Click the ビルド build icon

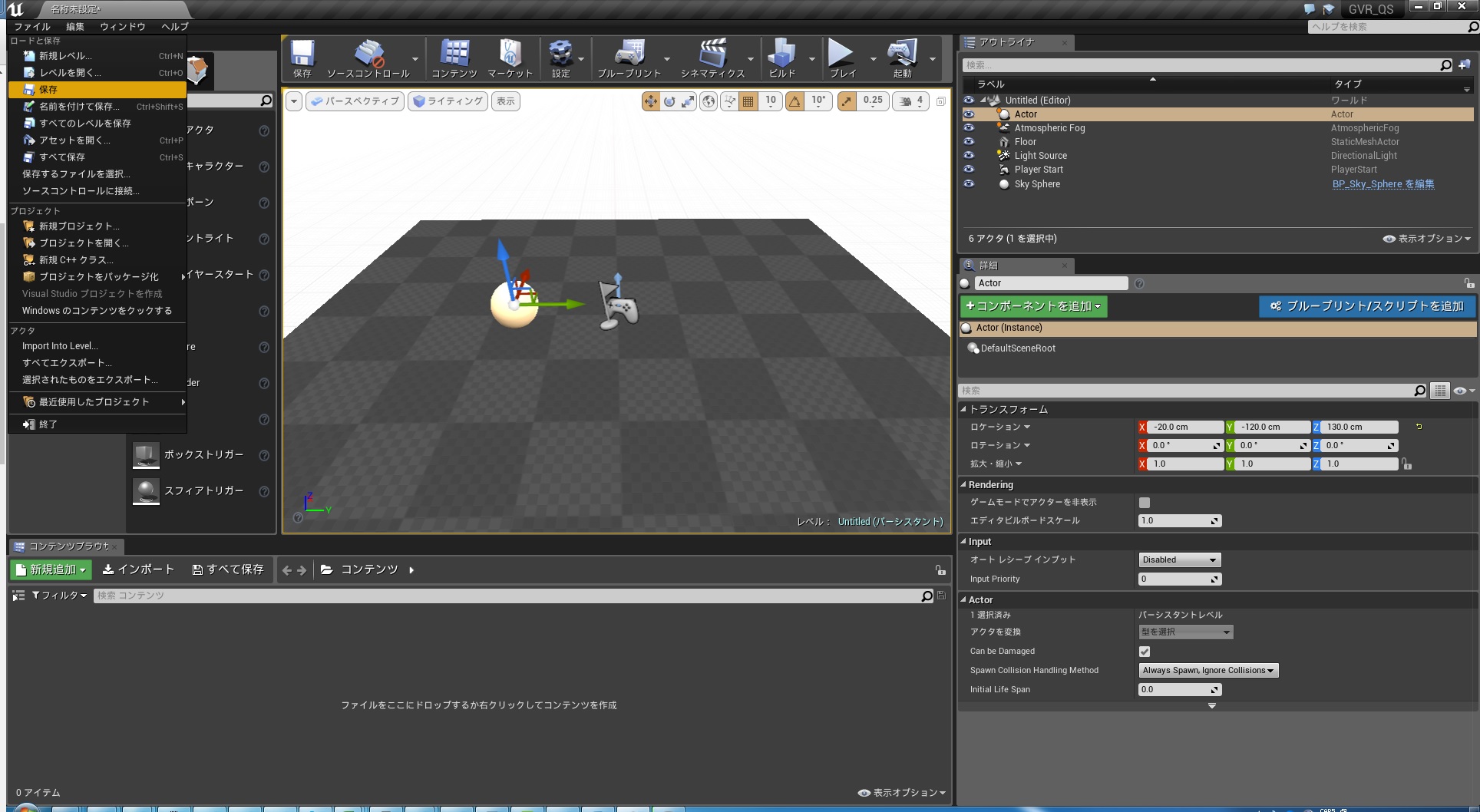pos(782,59)
